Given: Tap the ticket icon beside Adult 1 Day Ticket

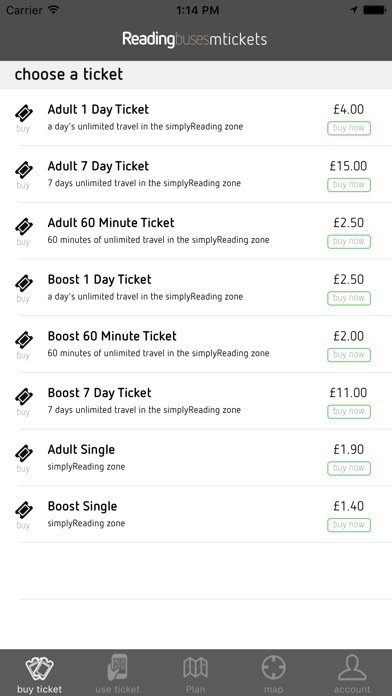Looking at the screenshot, I should [24, 113].
